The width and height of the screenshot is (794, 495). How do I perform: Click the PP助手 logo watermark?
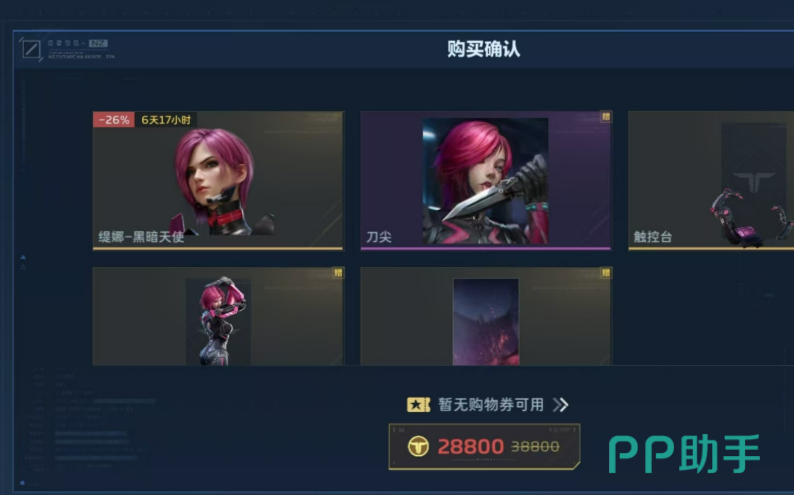pyautogui.click(x=684, y=453)
